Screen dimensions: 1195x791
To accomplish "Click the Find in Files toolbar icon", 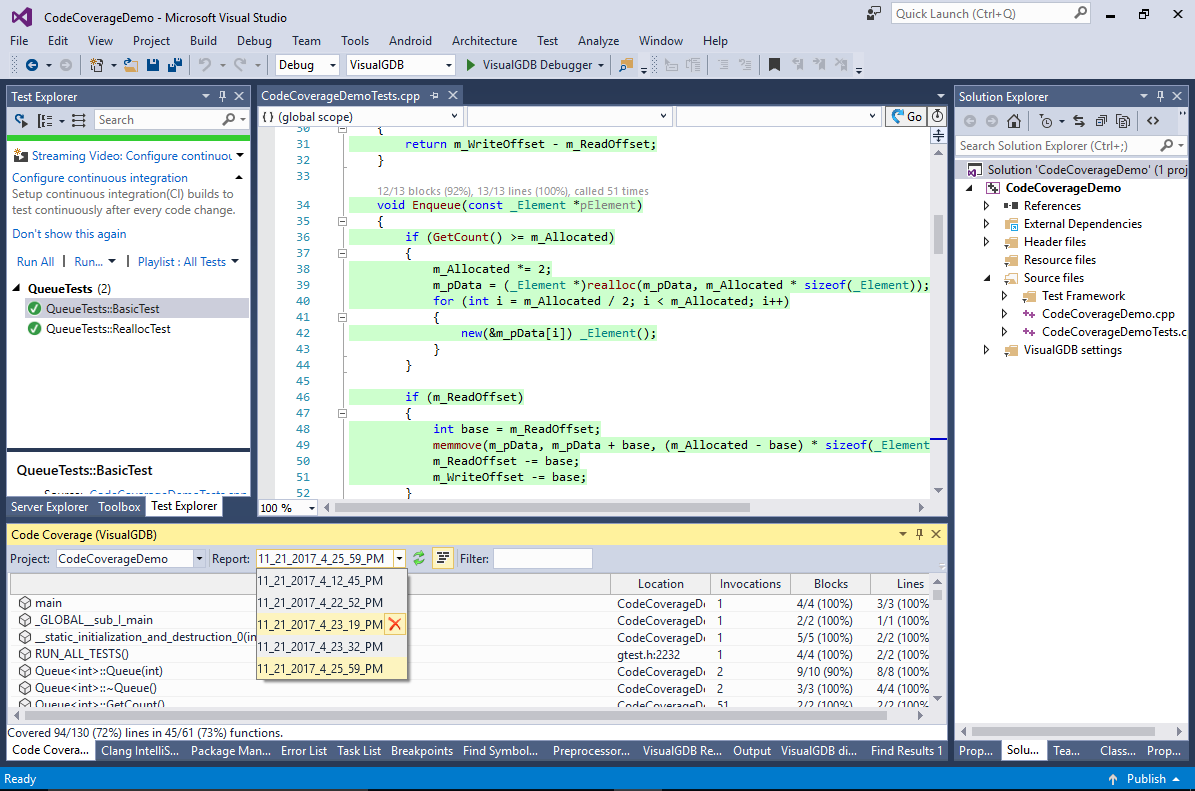I will 626,65.
